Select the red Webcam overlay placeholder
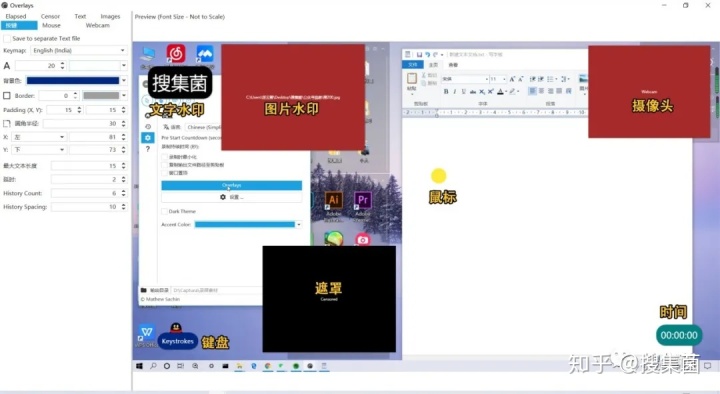The height and width of the screenshot is (394, 720). 649,91
